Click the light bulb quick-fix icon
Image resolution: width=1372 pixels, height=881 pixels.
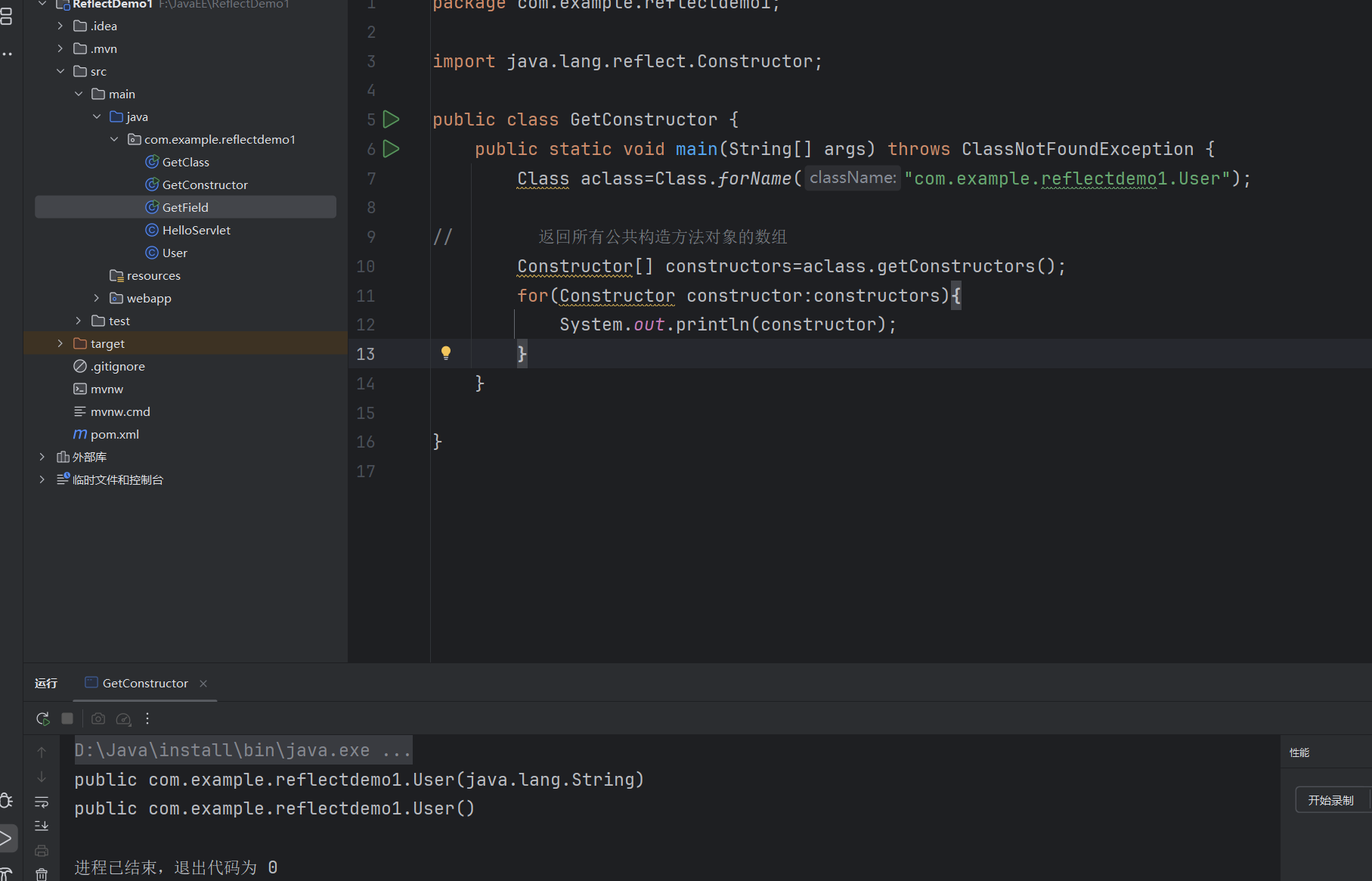pos(446,353)
